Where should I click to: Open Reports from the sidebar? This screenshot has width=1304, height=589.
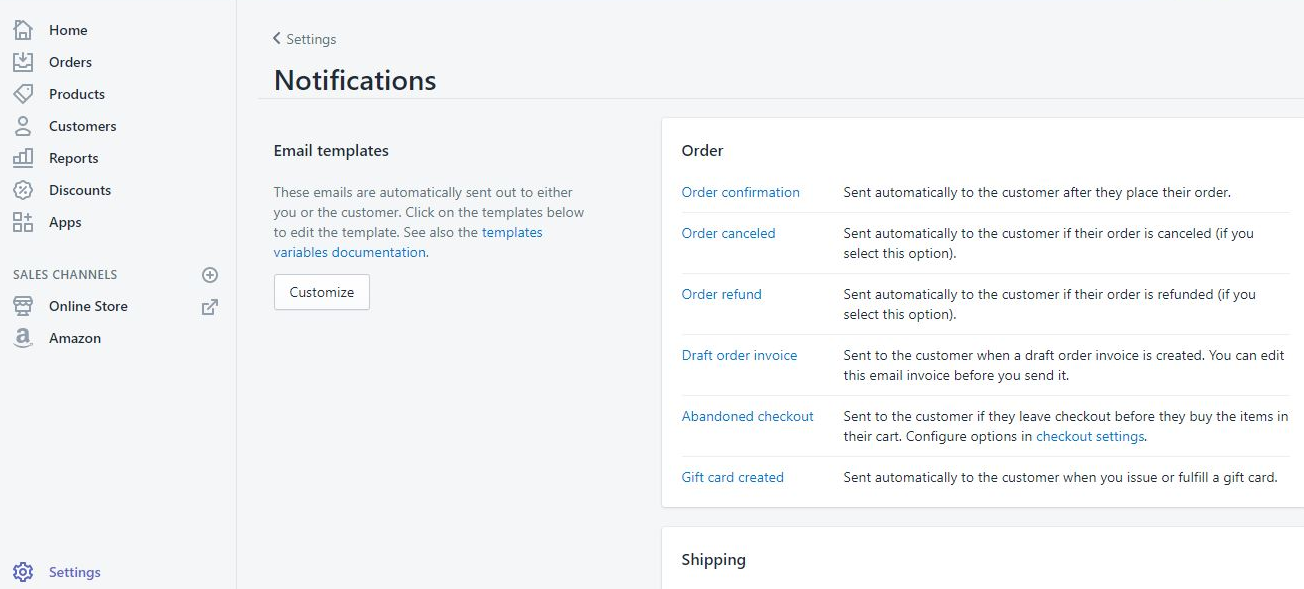click(74, 158)
